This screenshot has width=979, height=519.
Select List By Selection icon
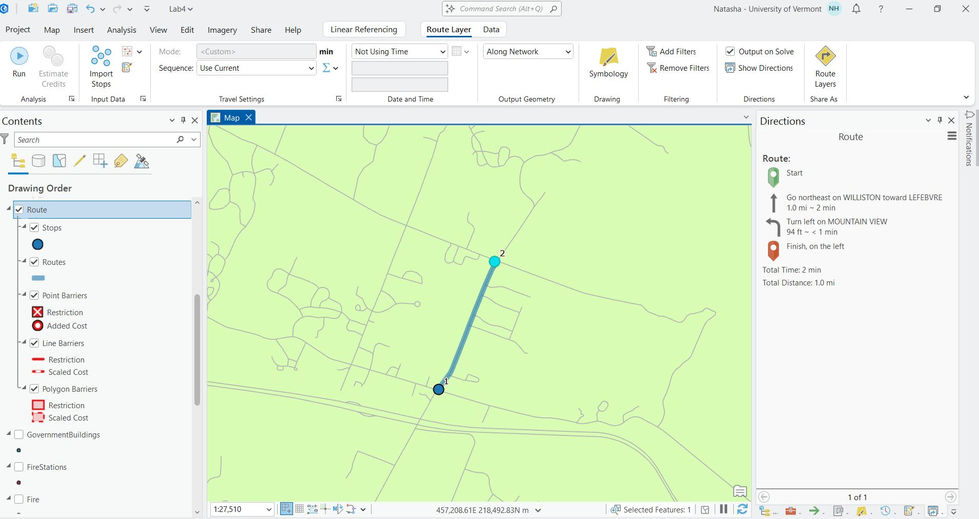tap(59, 161)
